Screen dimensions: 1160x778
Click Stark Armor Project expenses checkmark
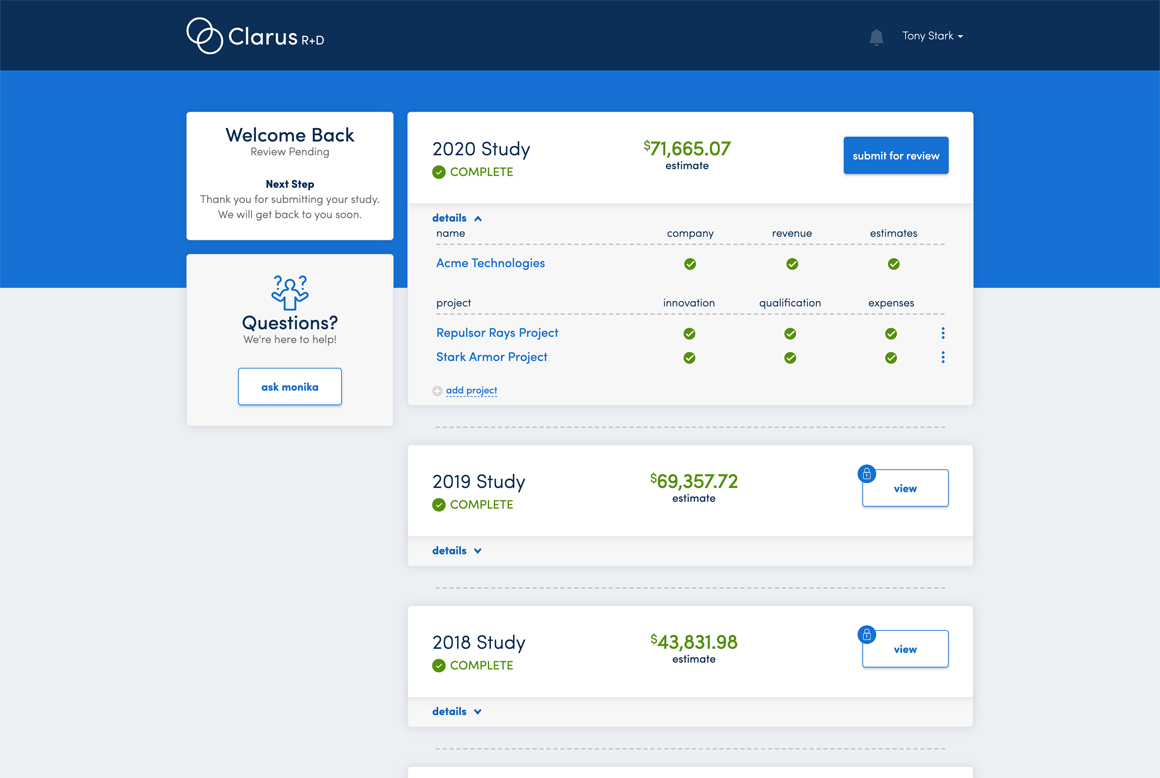point(891,358)
